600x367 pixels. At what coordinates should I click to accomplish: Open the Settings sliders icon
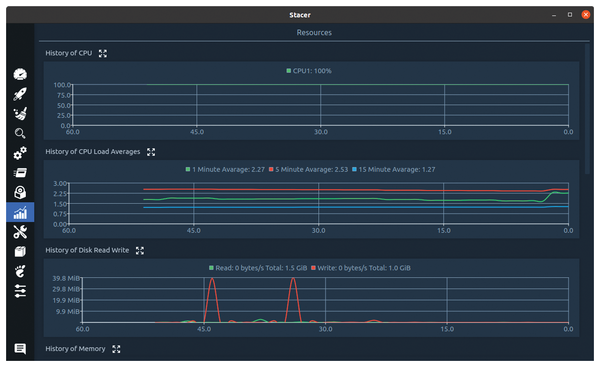20,291
